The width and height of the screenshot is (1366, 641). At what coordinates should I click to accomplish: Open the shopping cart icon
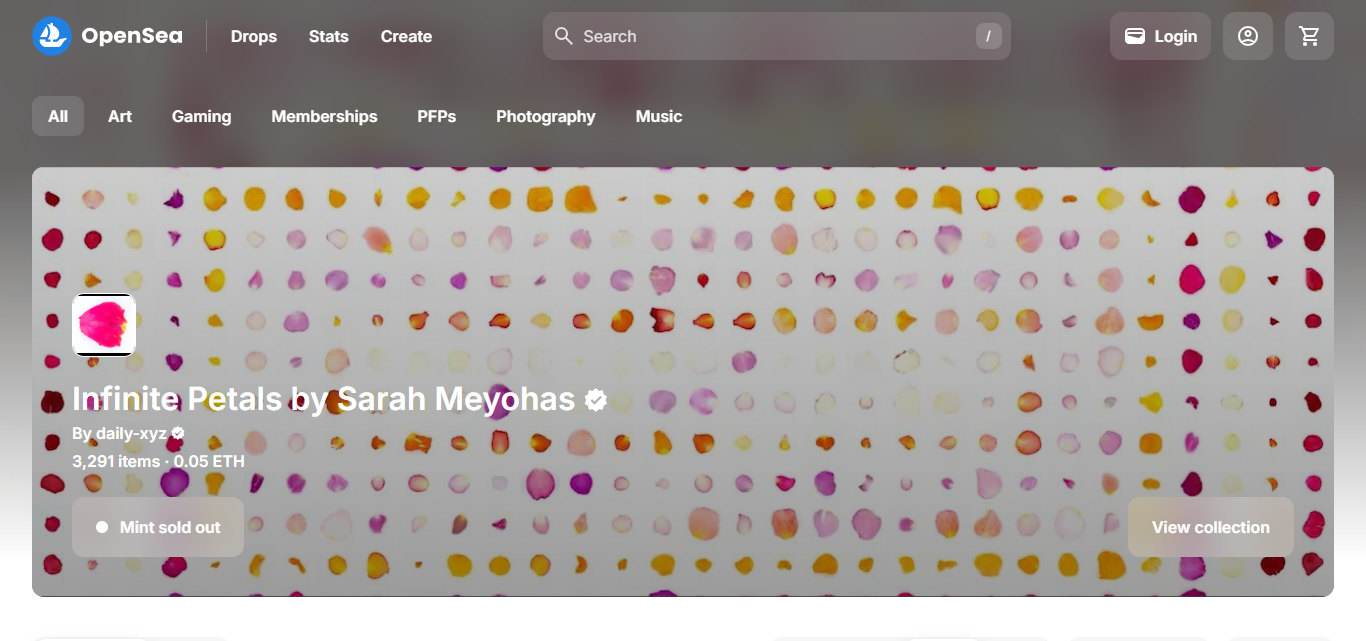[1309, 36]
